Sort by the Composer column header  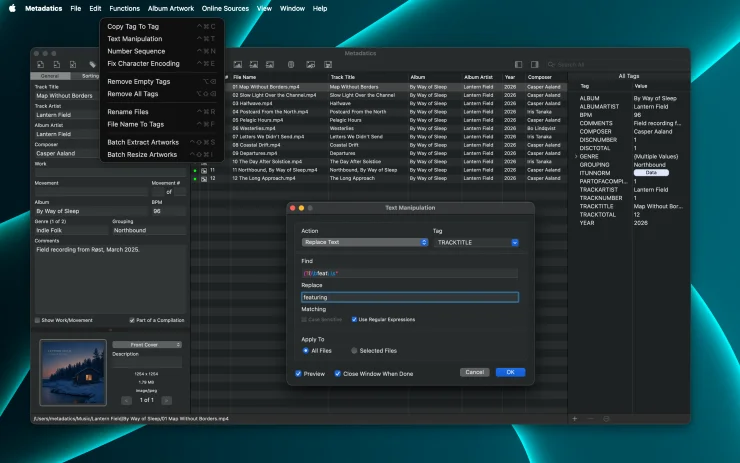coord(546,77)
